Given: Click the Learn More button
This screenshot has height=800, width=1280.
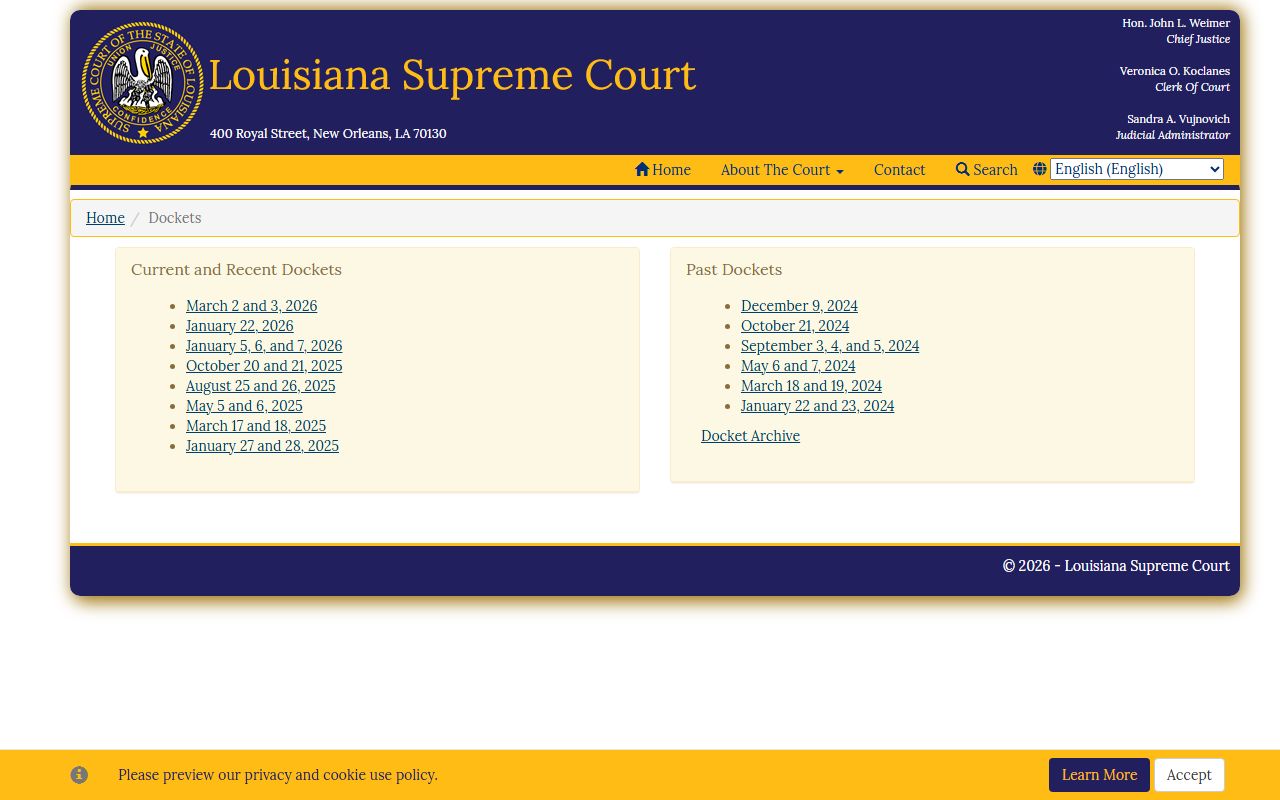Looking at the screenshot, I should (1099, 775).
